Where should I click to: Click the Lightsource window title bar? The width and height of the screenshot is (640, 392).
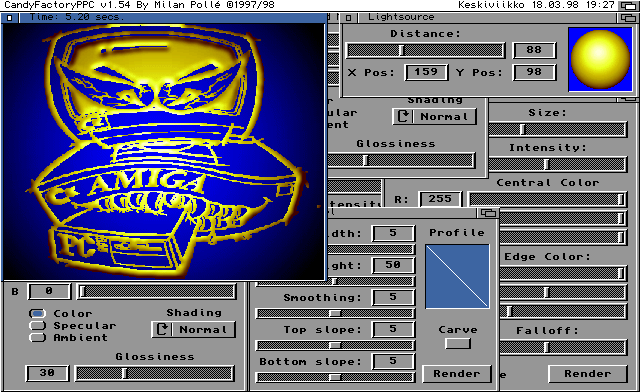pyautogui.click(x=487, y=18)
